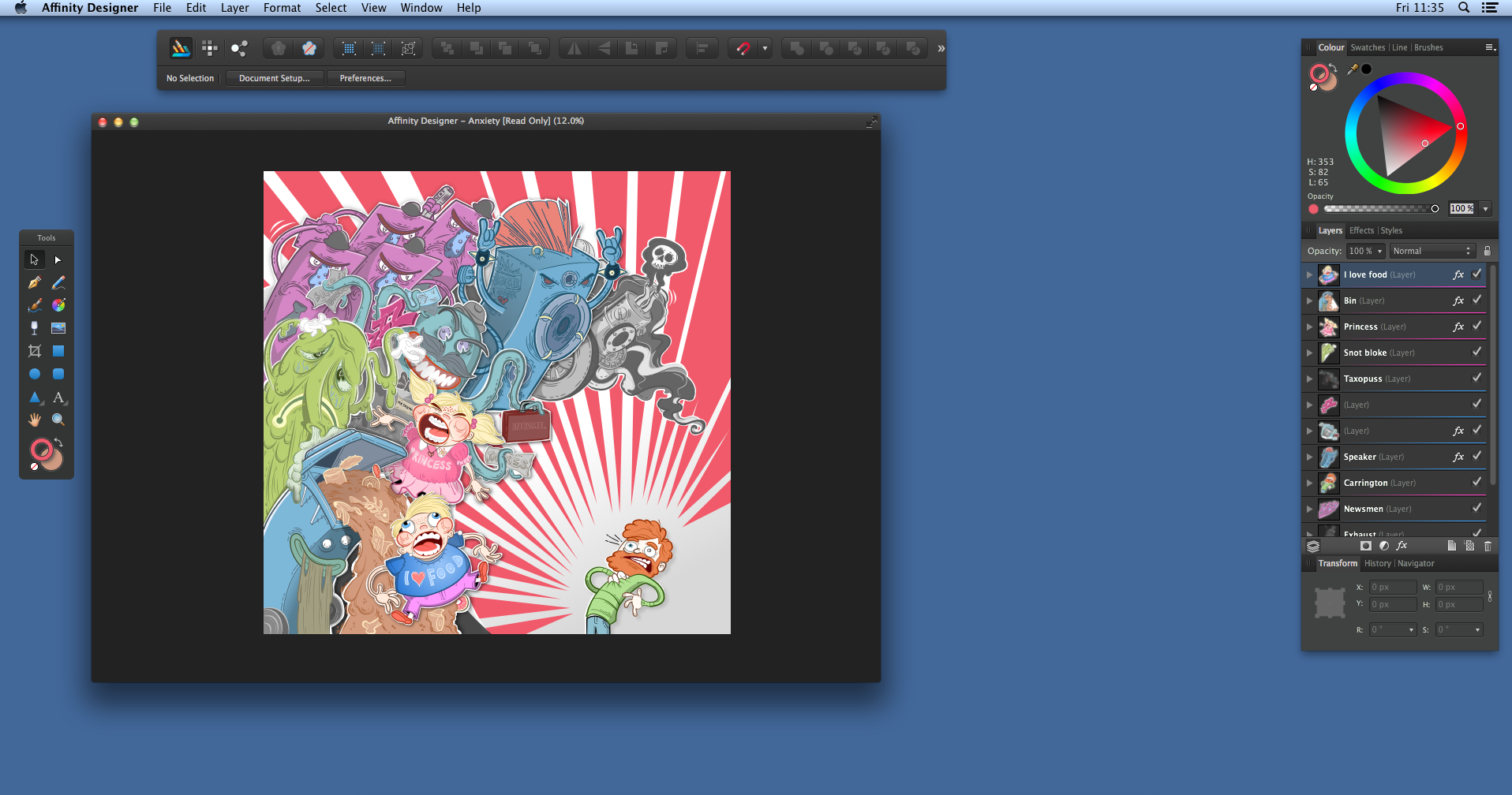The image size is (1512, 795).
Task: Hide the Newsmen layer
Action: coord(1476,509)
